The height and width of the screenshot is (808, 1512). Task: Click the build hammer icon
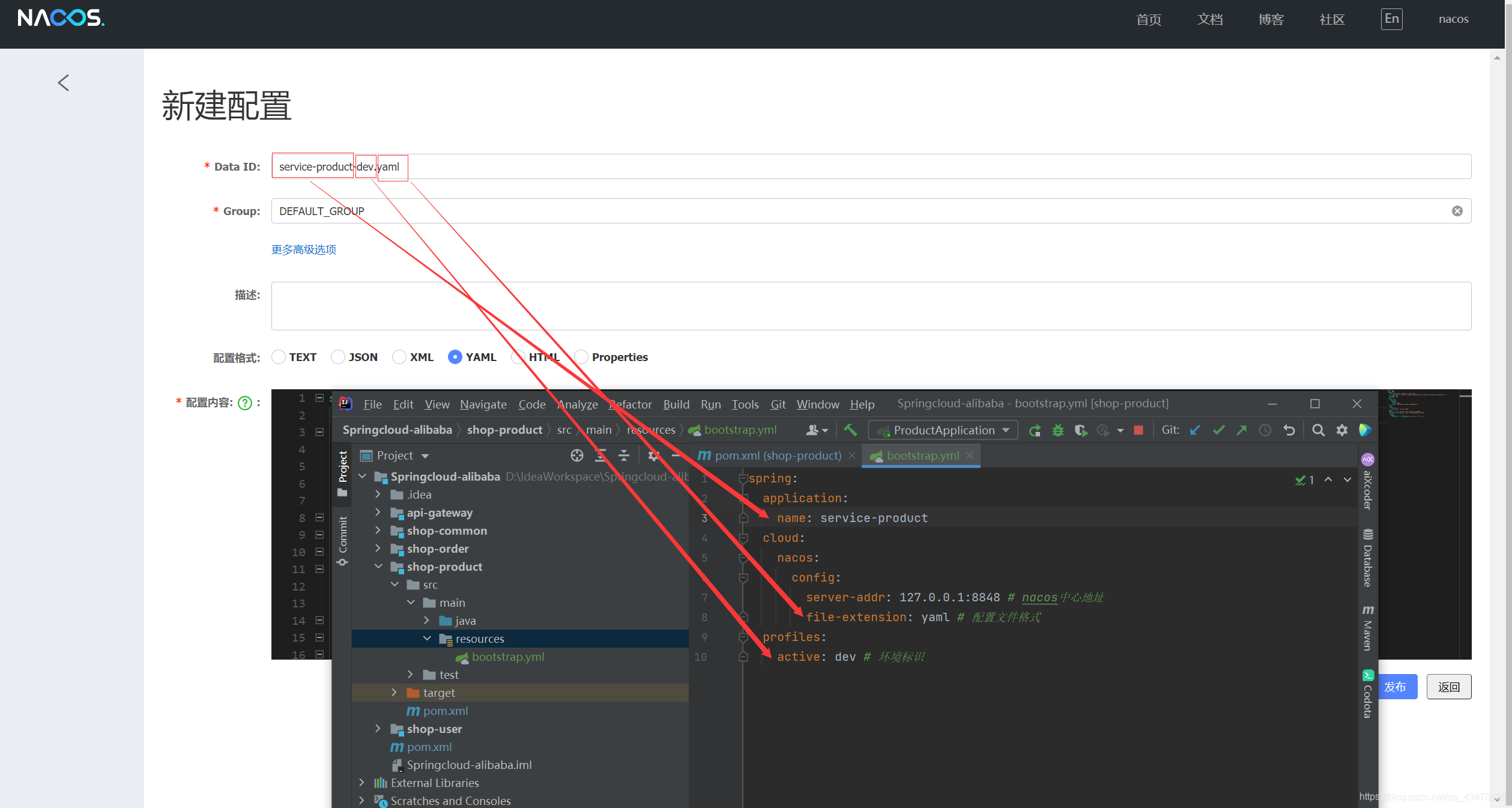click(x=850, y=430)
